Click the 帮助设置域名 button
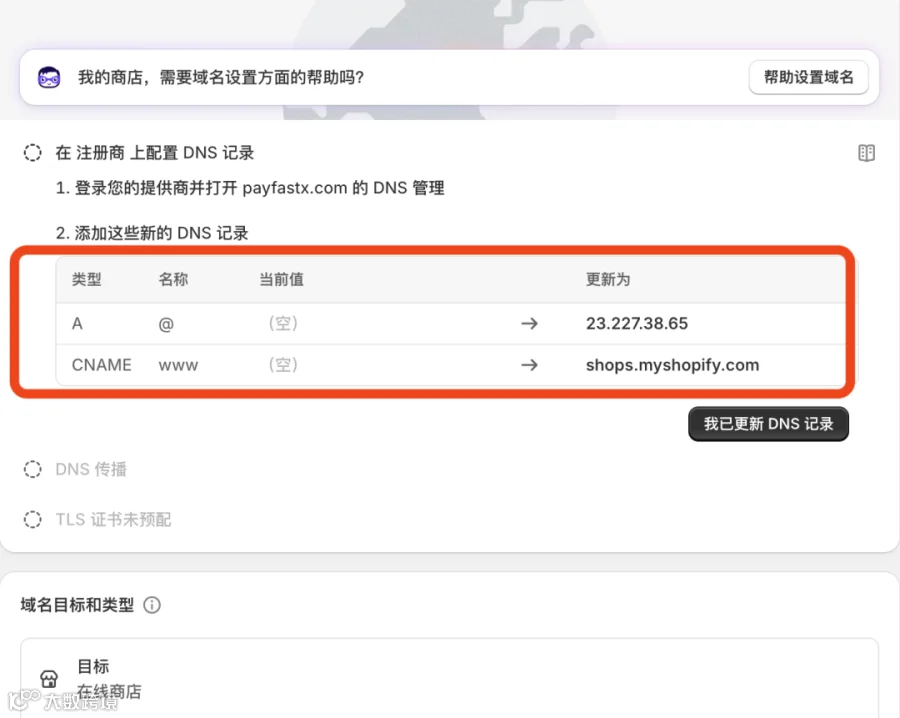 tap(808, 77)
